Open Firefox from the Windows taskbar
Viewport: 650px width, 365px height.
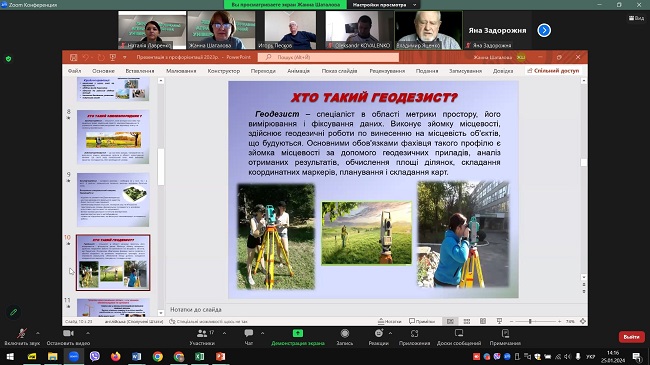pyautogui.click(x=116, y=356)
